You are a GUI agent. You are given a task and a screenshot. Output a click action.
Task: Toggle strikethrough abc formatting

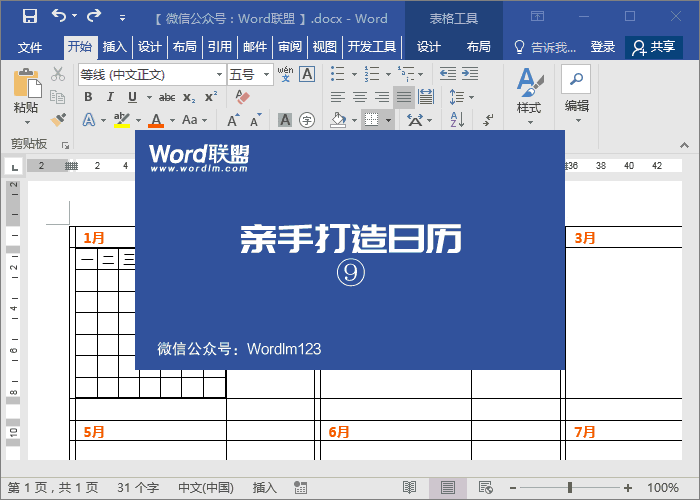pos(167,97)
